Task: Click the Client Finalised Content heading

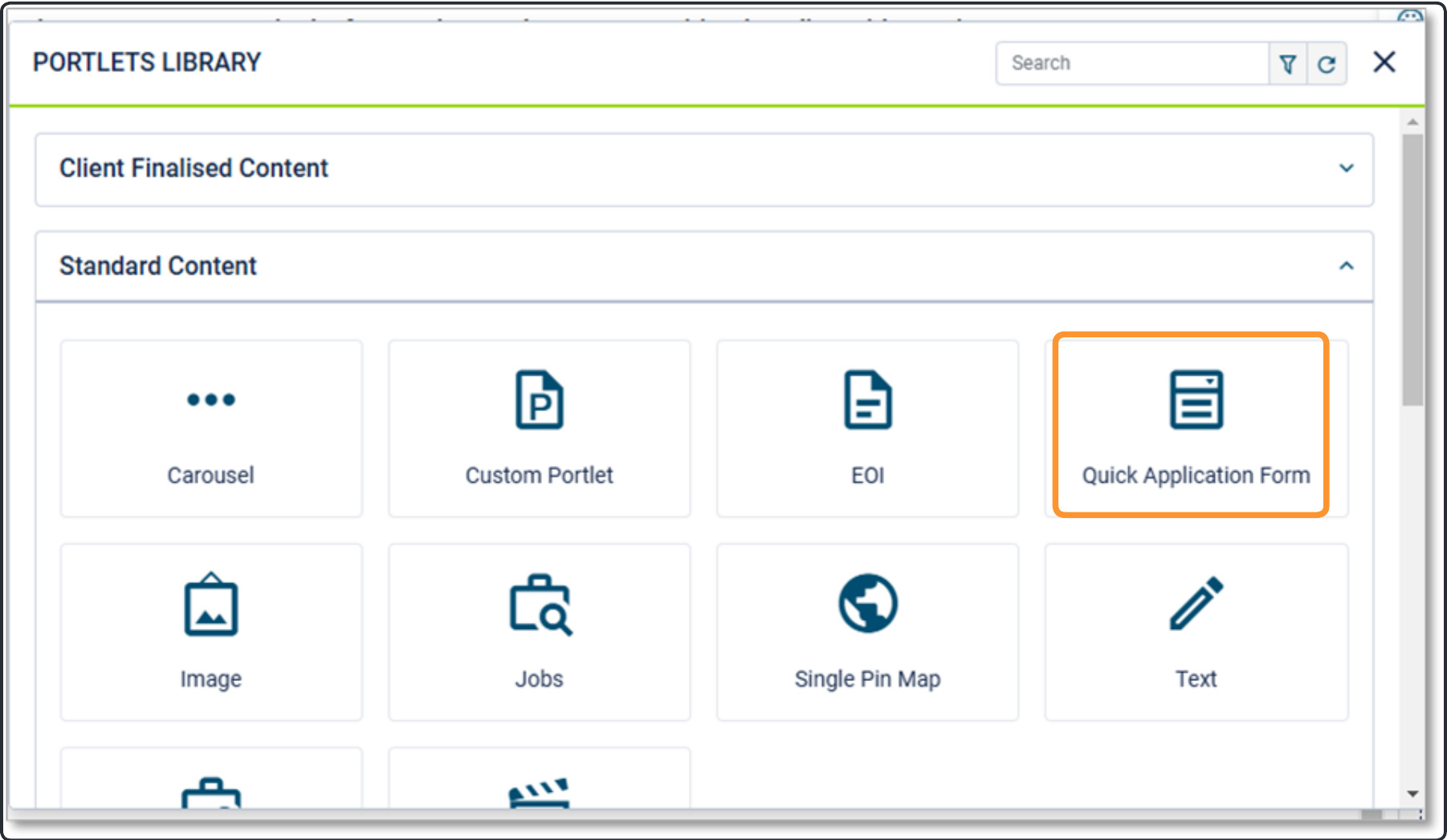Action: point(194,168)
